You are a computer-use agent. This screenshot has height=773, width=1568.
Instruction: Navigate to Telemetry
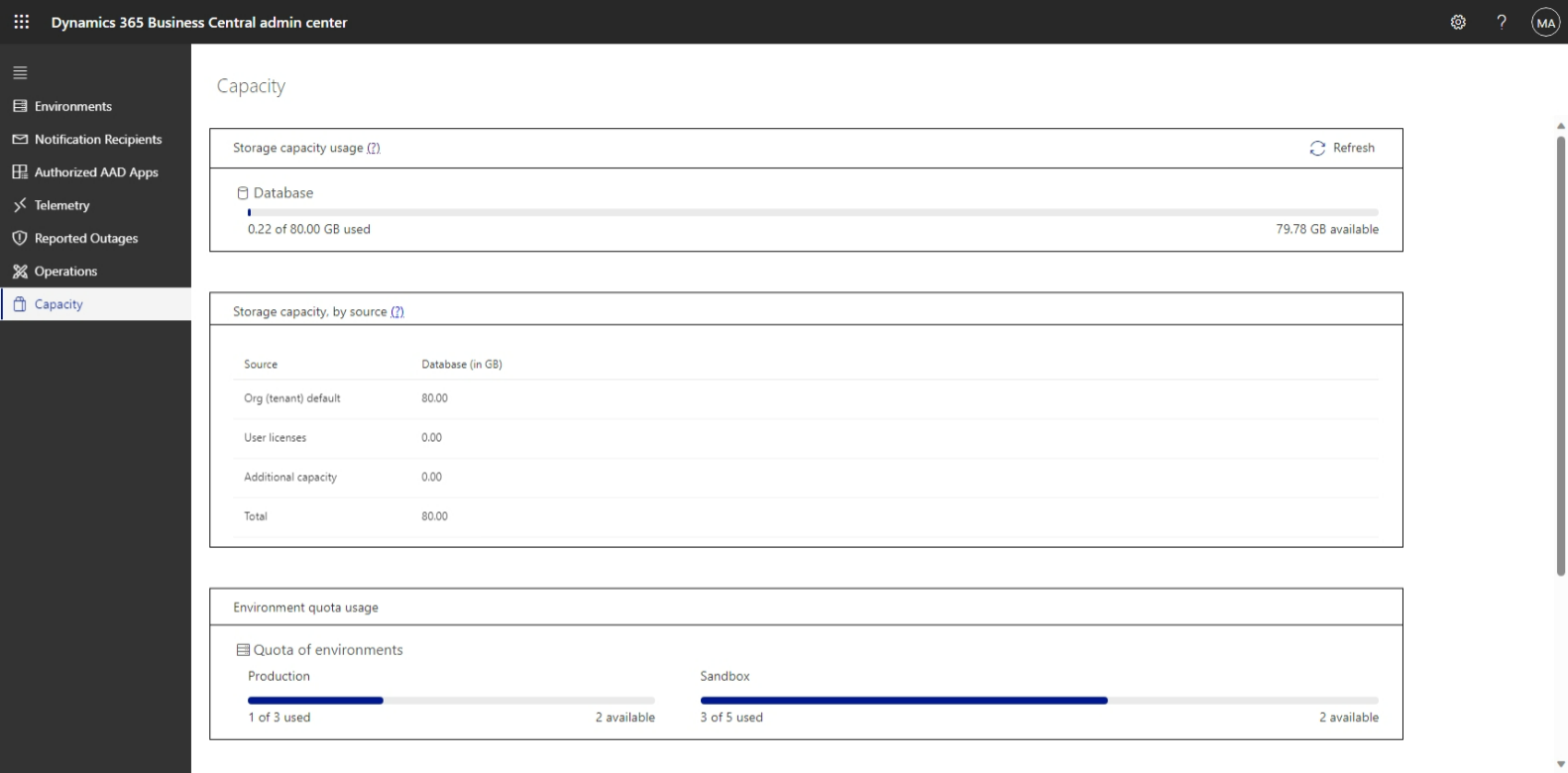61,205
